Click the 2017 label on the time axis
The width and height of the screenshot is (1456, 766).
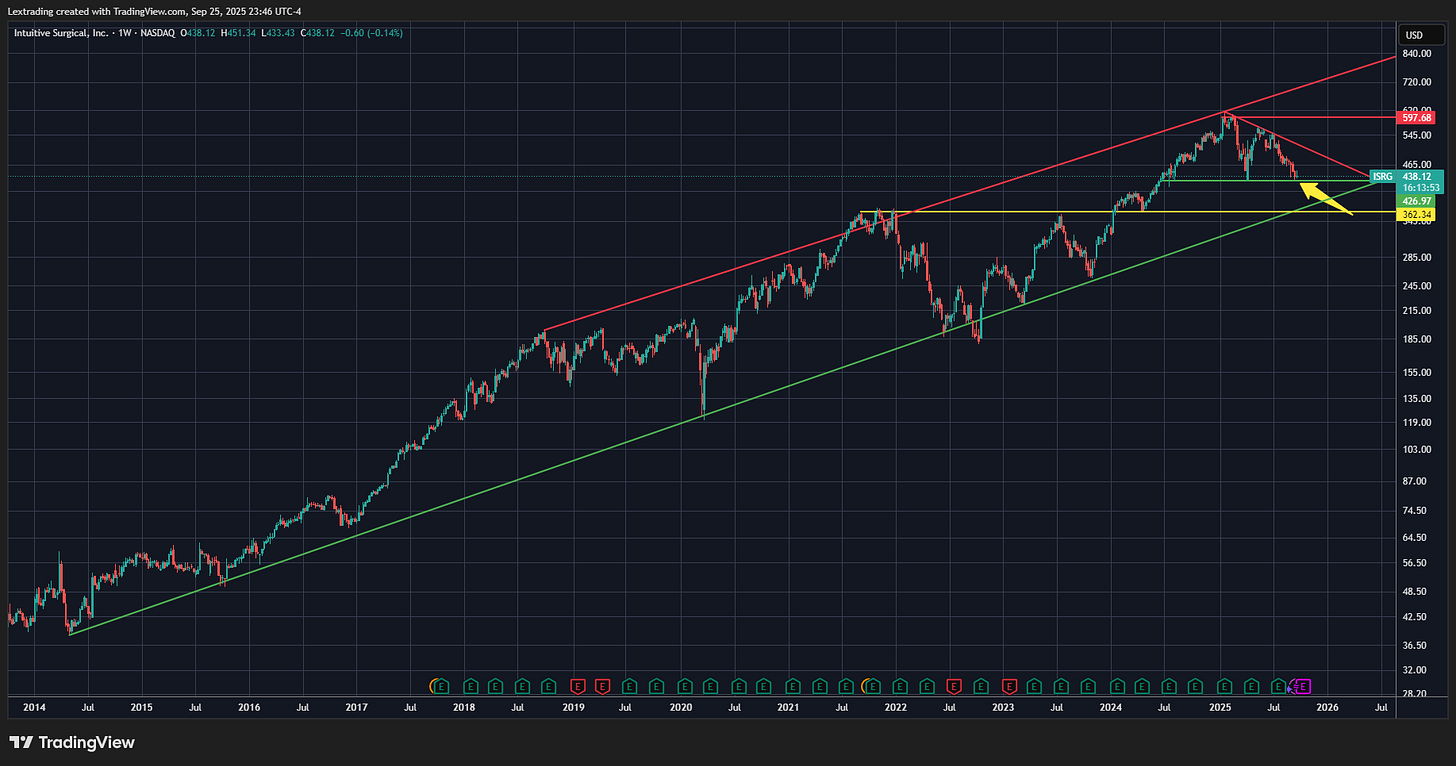click(356, 707)
